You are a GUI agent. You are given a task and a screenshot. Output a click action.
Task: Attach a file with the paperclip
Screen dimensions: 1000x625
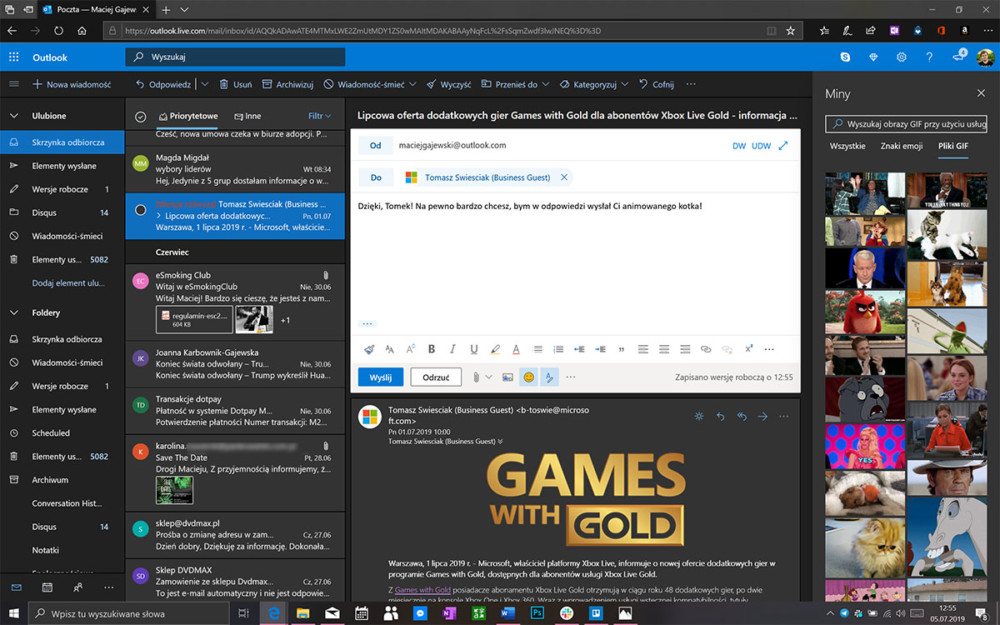click(x=476, y=378)
